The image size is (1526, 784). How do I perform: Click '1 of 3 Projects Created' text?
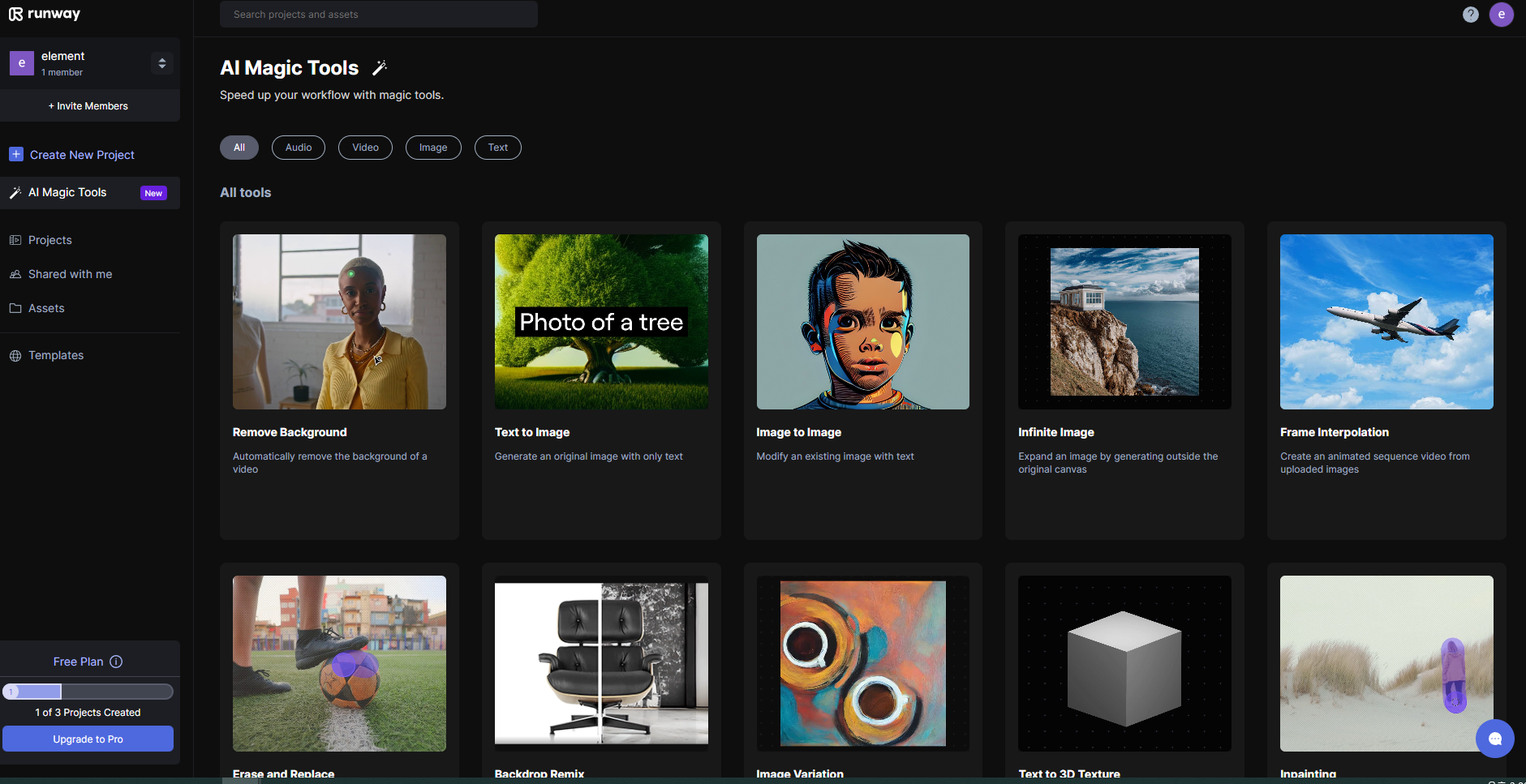click(x=88, y=713)
